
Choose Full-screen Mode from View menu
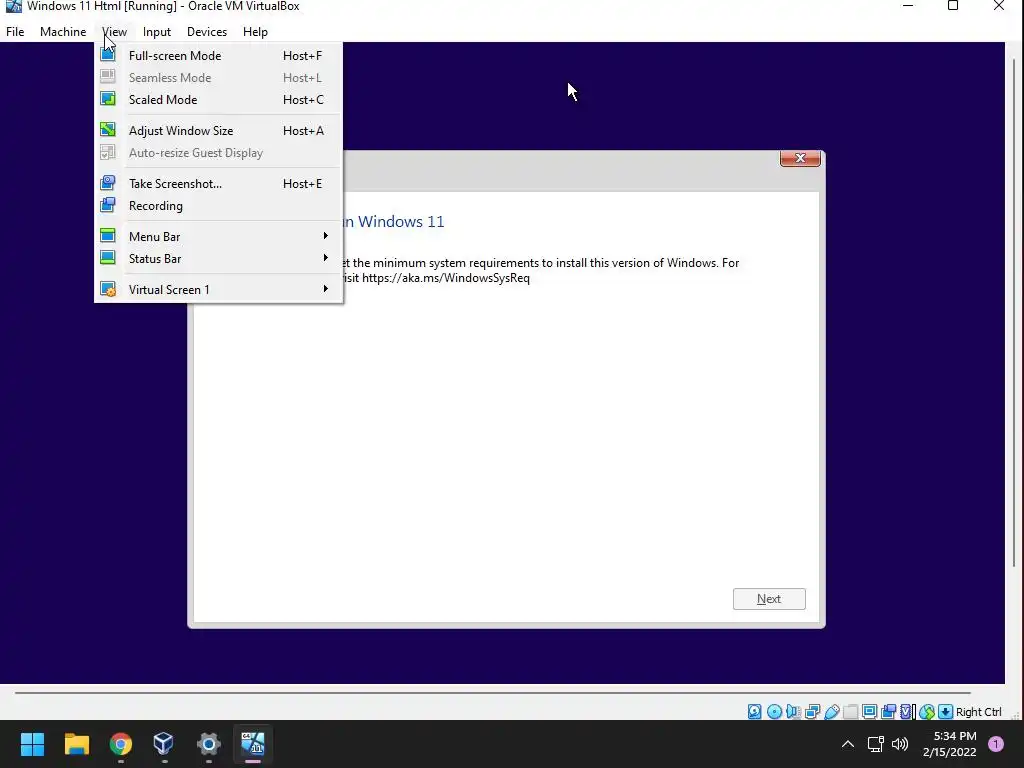pos(218,56)
